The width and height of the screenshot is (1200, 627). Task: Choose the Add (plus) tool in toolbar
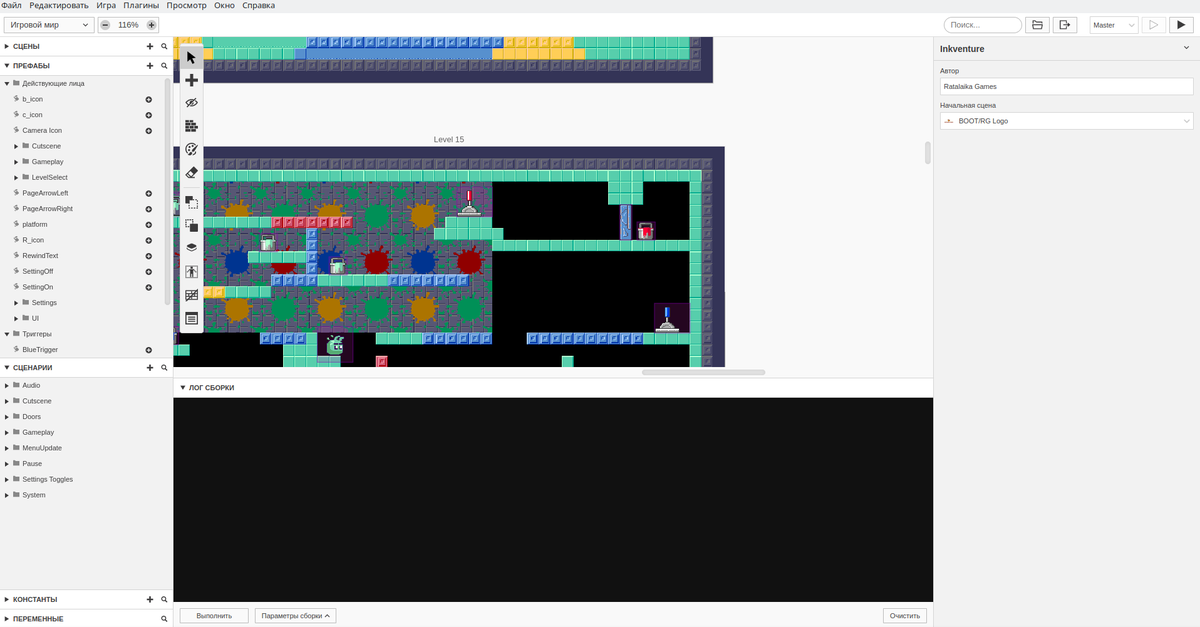point(192,80)
